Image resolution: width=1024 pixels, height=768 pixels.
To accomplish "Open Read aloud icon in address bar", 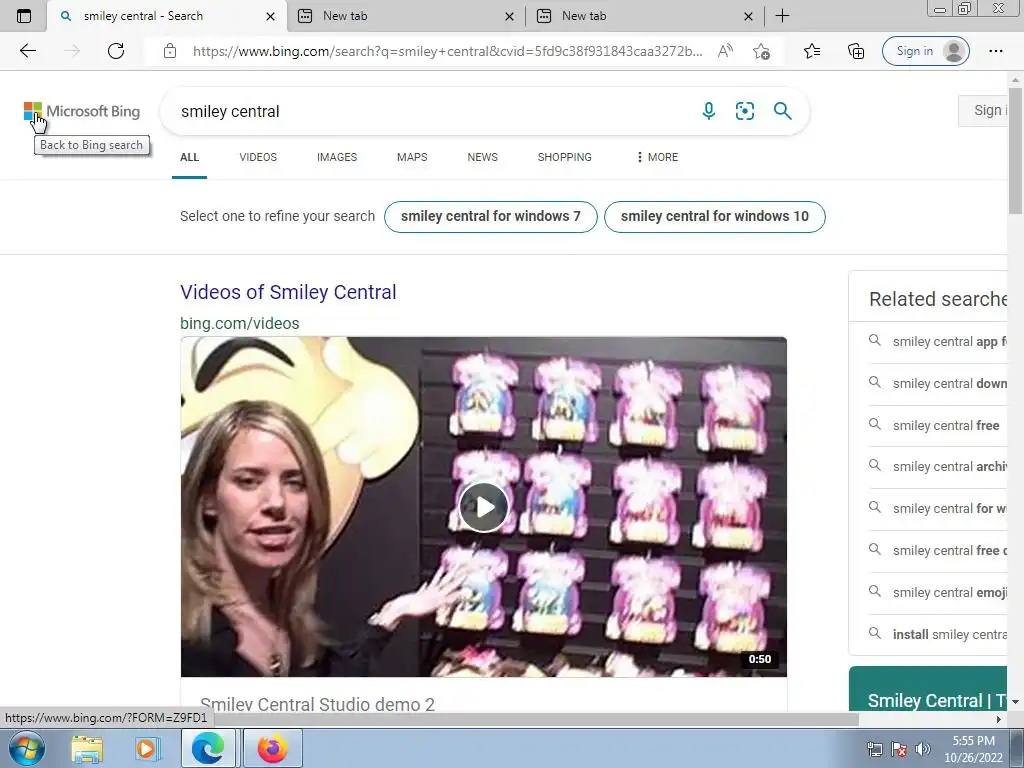I will tap(725, 51).
